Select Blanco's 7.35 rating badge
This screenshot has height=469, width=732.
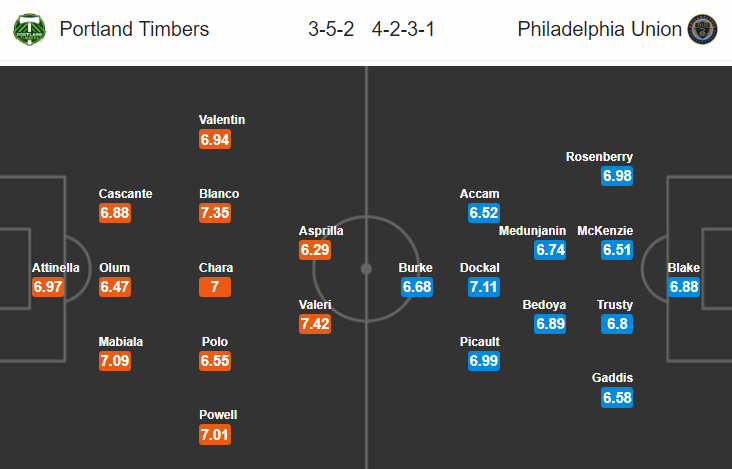point(215,213)
